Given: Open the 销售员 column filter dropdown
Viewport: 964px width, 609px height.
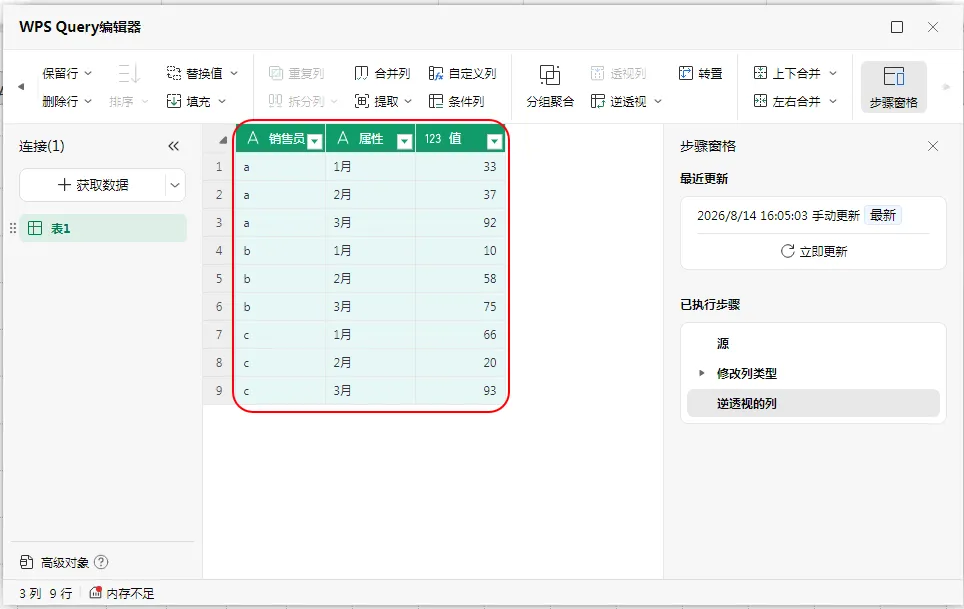Looking at the screenshot, I should point(315,142).
